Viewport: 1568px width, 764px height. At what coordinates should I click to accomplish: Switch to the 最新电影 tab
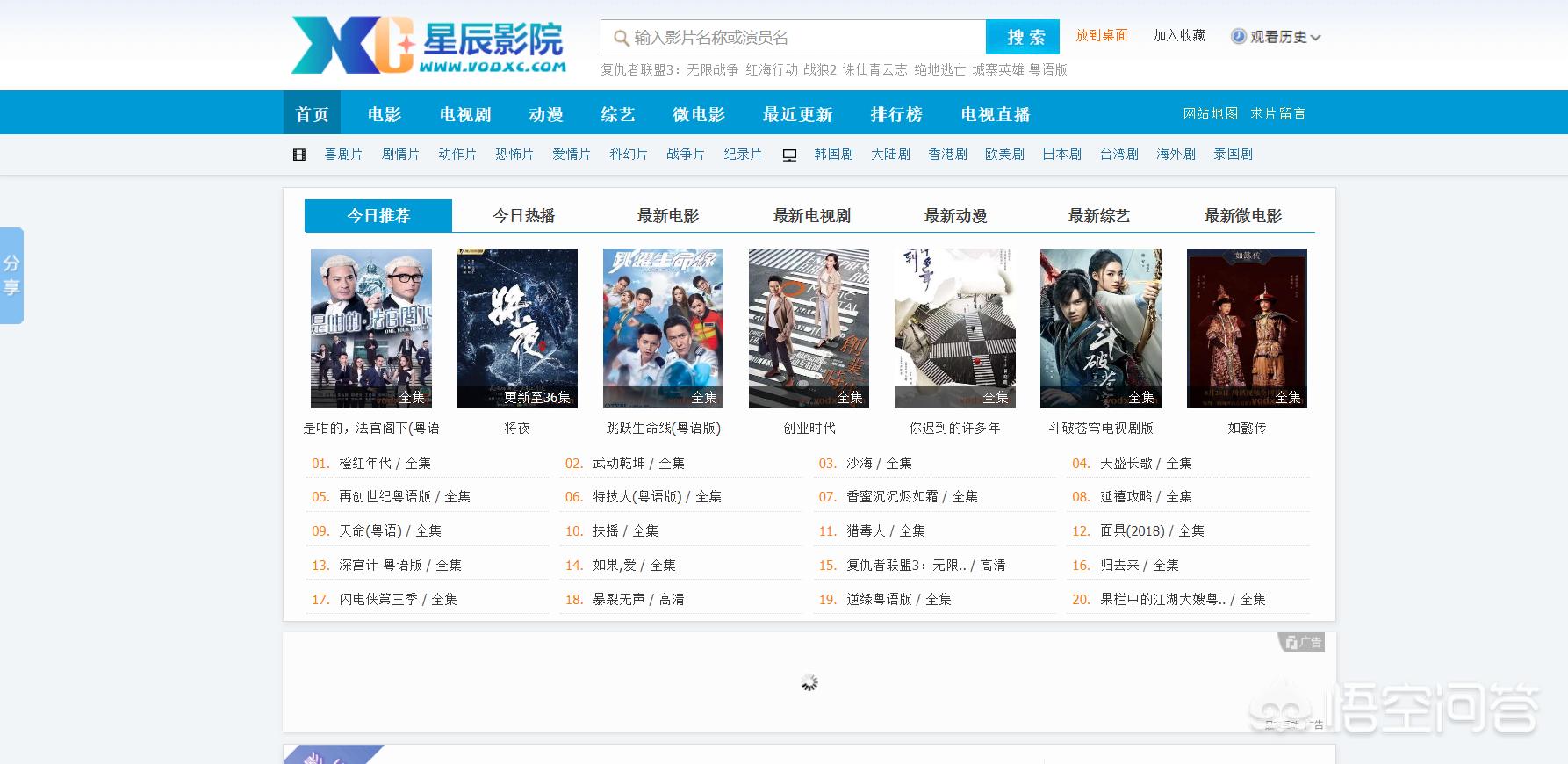tap(668, 215)
